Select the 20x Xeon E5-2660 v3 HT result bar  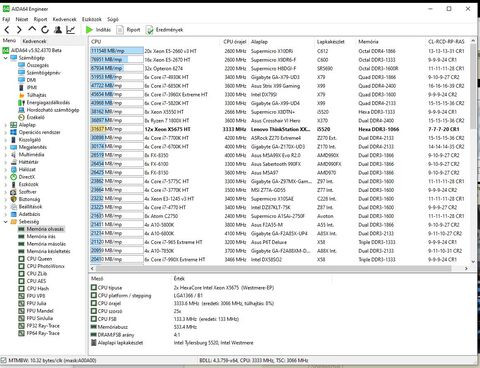[117, 51]
